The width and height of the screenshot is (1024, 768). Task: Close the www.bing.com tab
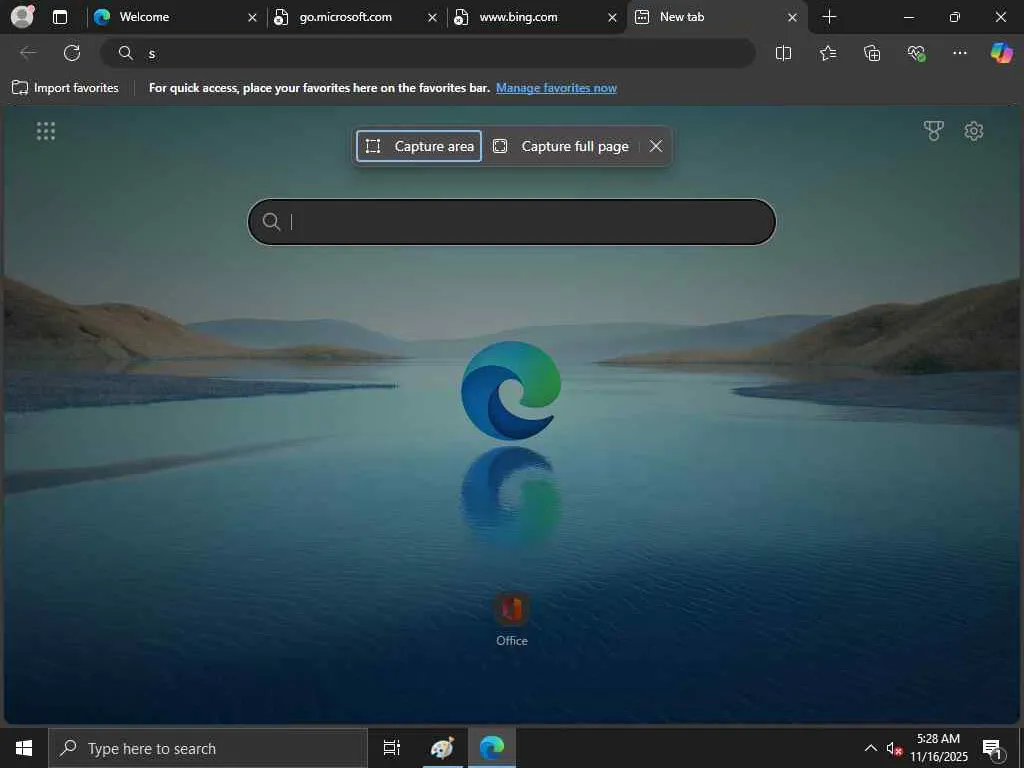pos(613,18)
